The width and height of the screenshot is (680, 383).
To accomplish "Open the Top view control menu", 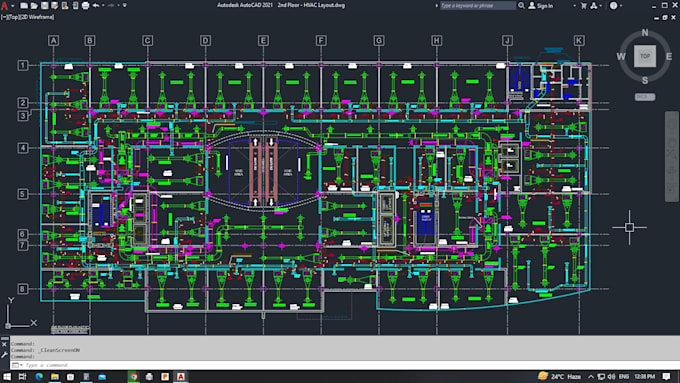I will [x=12, y=17].
